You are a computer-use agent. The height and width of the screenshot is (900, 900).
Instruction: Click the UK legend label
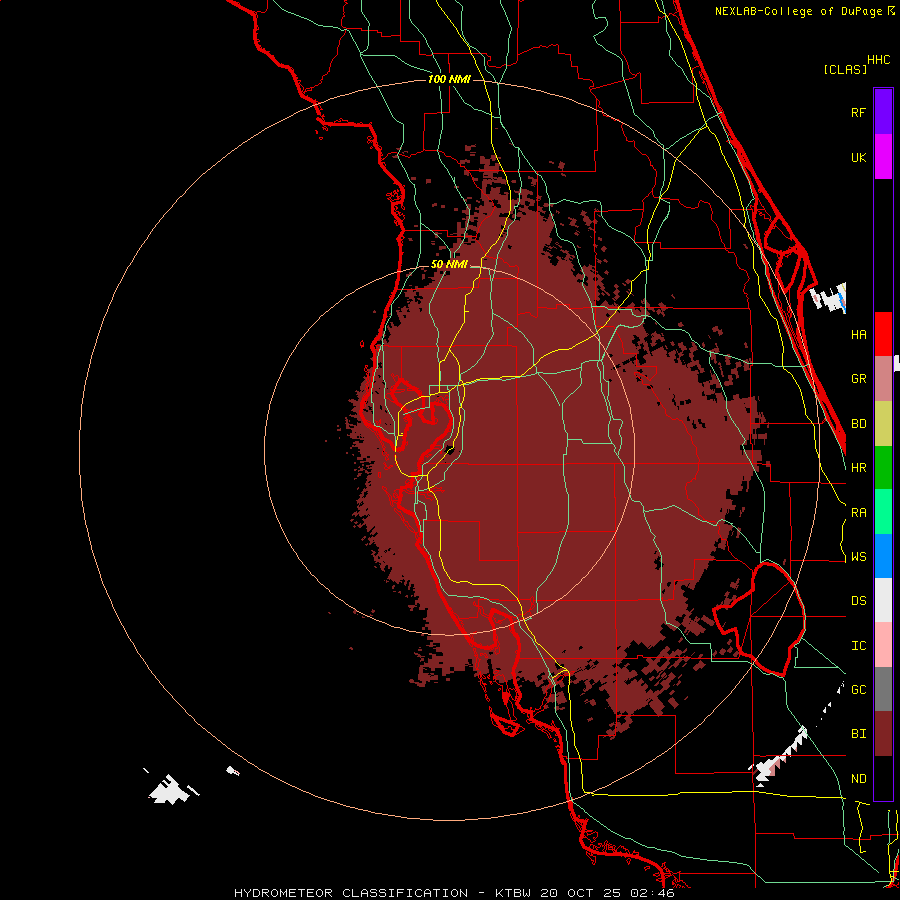click(x=858, y=157)
